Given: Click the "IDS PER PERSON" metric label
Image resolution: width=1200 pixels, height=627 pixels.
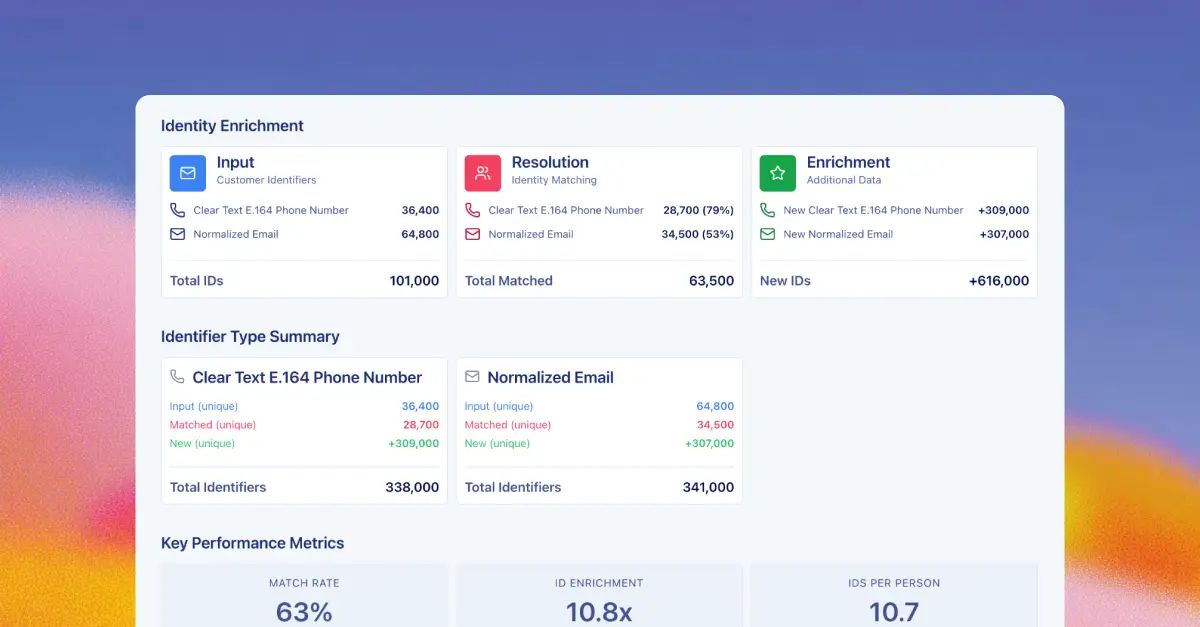Looking at the screenshot, I should (894, 583).
